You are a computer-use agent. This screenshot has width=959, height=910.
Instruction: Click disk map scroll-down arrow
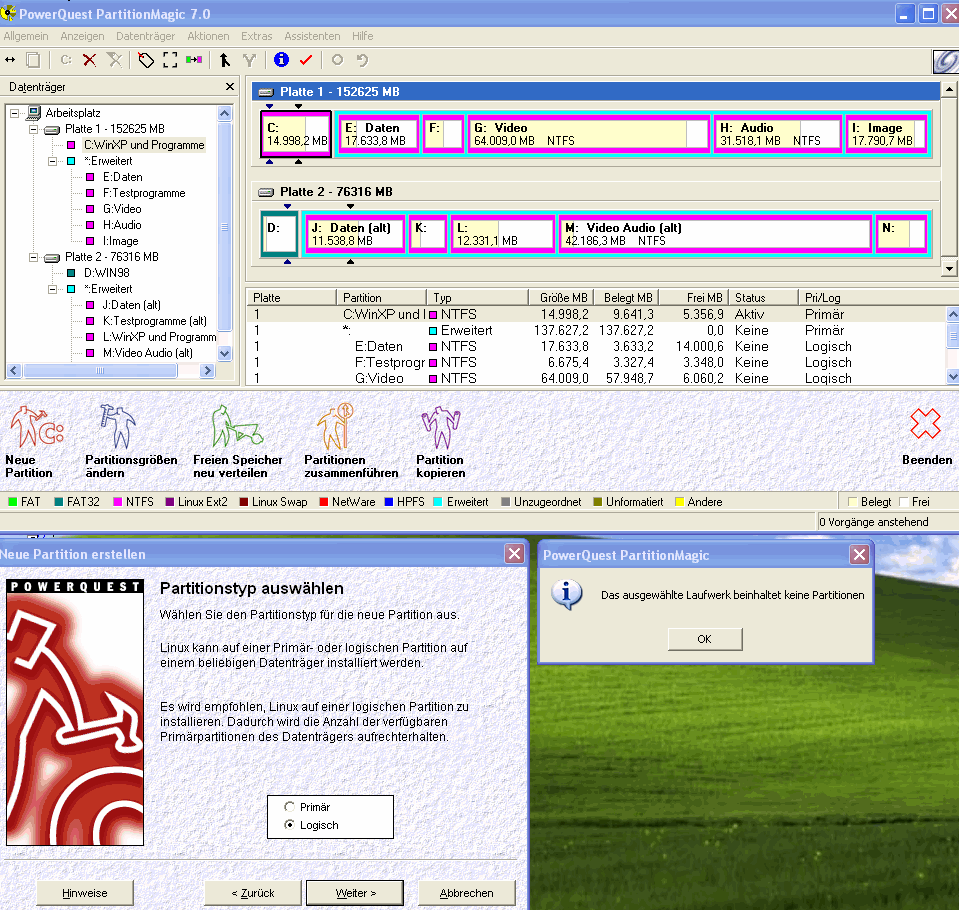click(x=949, y=268)
